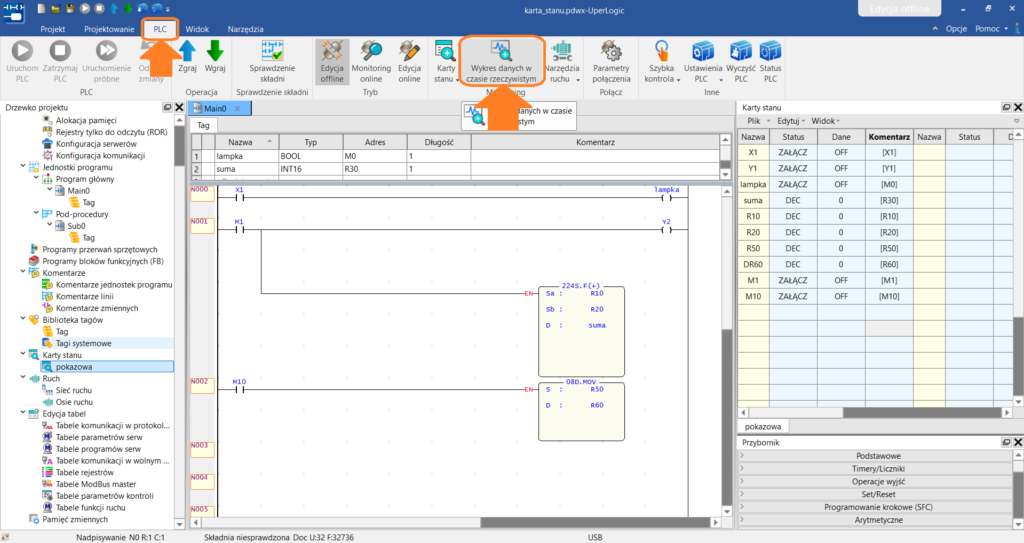Screen dimensions: 1024x543
Task: Expand Arytmetyczne toolbox section
Action: point(876,520)
